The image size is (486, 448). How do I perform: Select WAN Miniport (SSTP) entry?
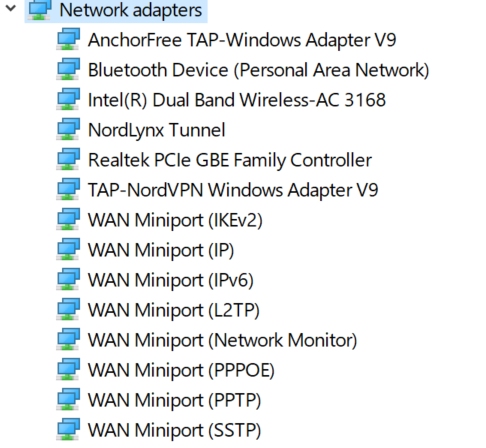pyautogui.click(x=174, y=430)
